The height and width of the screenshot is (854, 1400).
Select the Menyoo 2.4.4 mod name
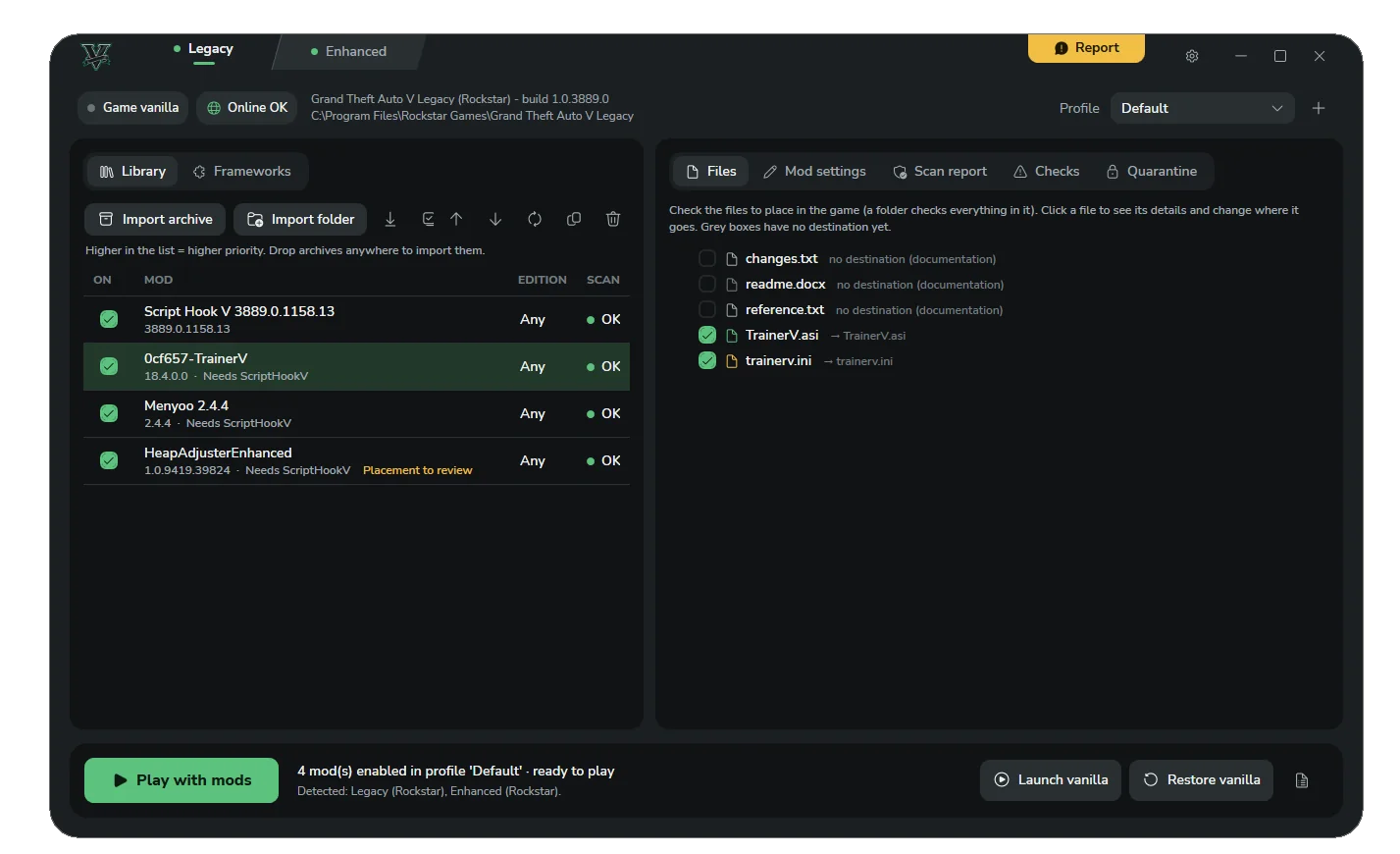(186, 405)
